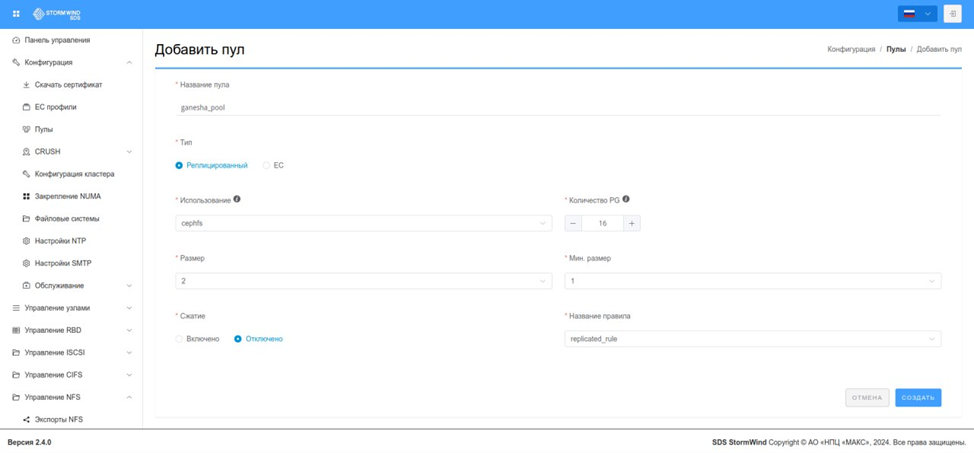
Task: Click Конфигурация breadcrumb link
Action: (x=851, y=49)
